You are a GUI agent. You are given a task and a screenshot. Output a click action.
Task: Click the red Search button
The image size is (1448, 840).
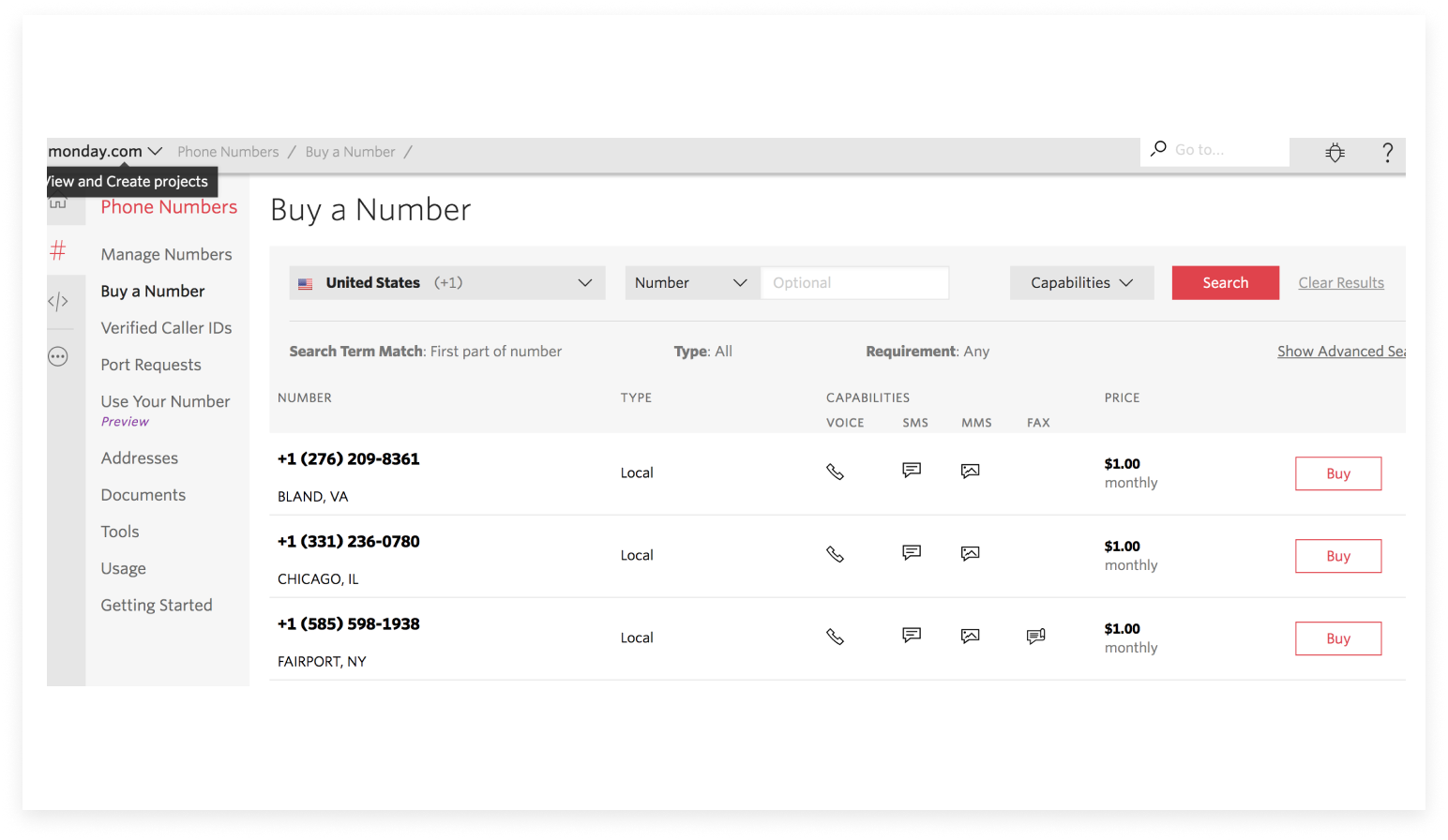[1225, 282]
